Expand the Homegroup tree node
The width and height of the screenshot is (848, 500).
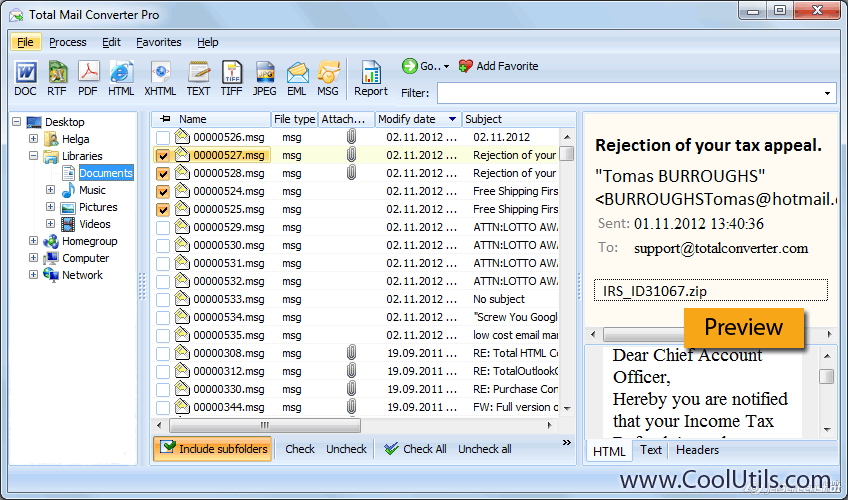point(34,241)
